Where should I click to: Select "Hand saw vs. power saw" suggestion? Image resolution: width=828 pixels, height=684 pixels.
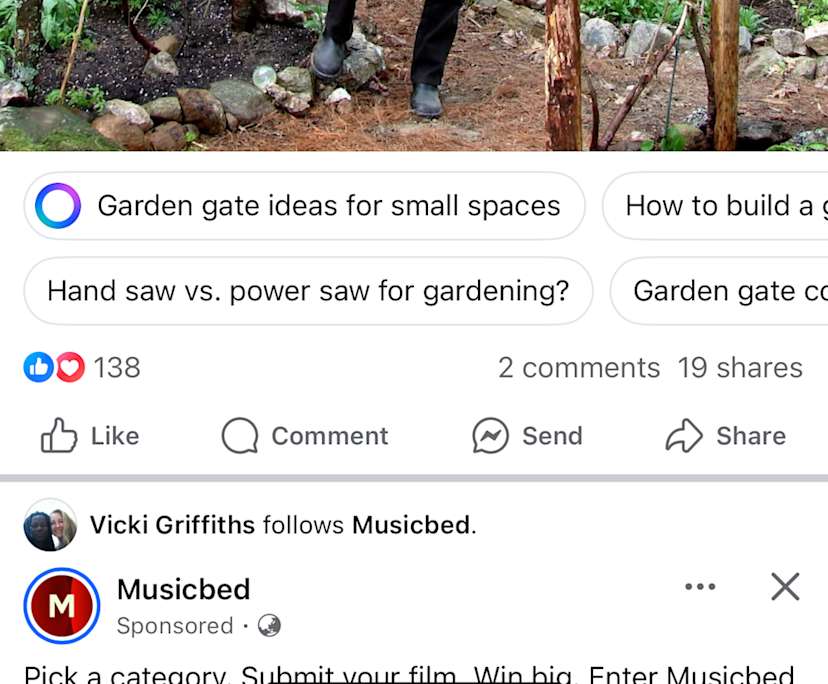[x=307, y=291]
